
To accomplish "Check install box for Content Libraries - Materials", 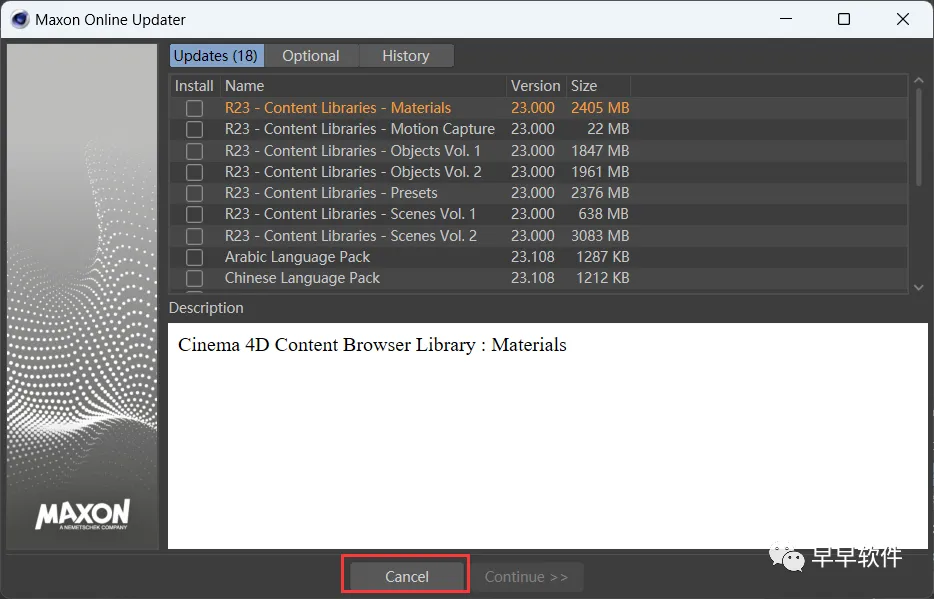I will click(194, 108).
